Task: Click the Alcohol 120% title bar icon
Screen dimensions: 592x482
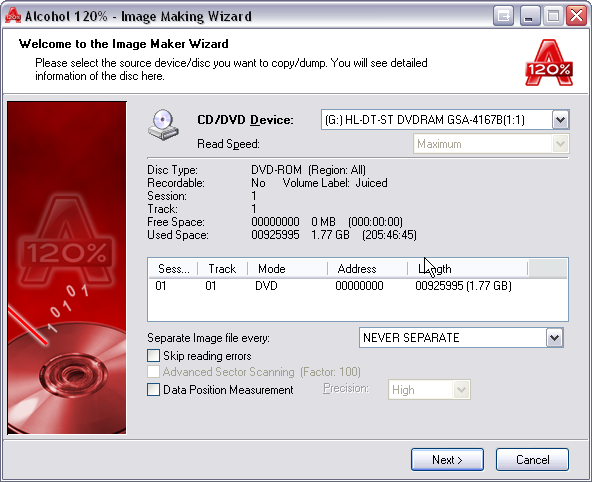Action: tap(12, 15)
